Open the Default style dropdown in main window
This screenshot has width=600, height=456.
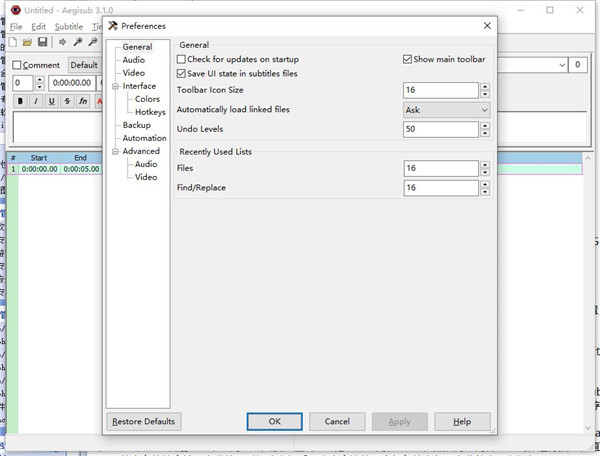click(x=85, y=65)
